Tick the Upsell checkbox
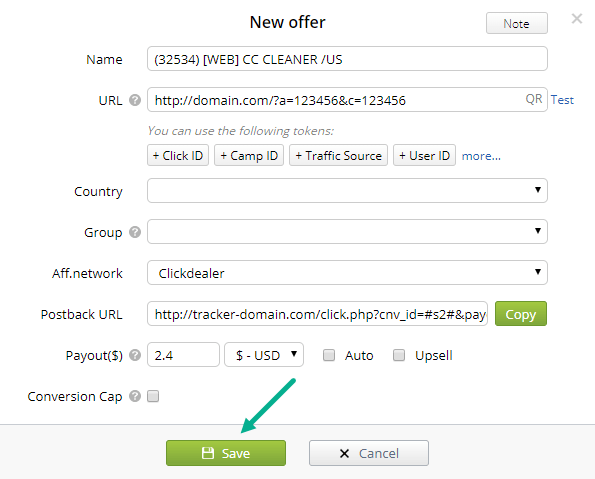This screenshot has width=595, height=479. coord(399,355)
